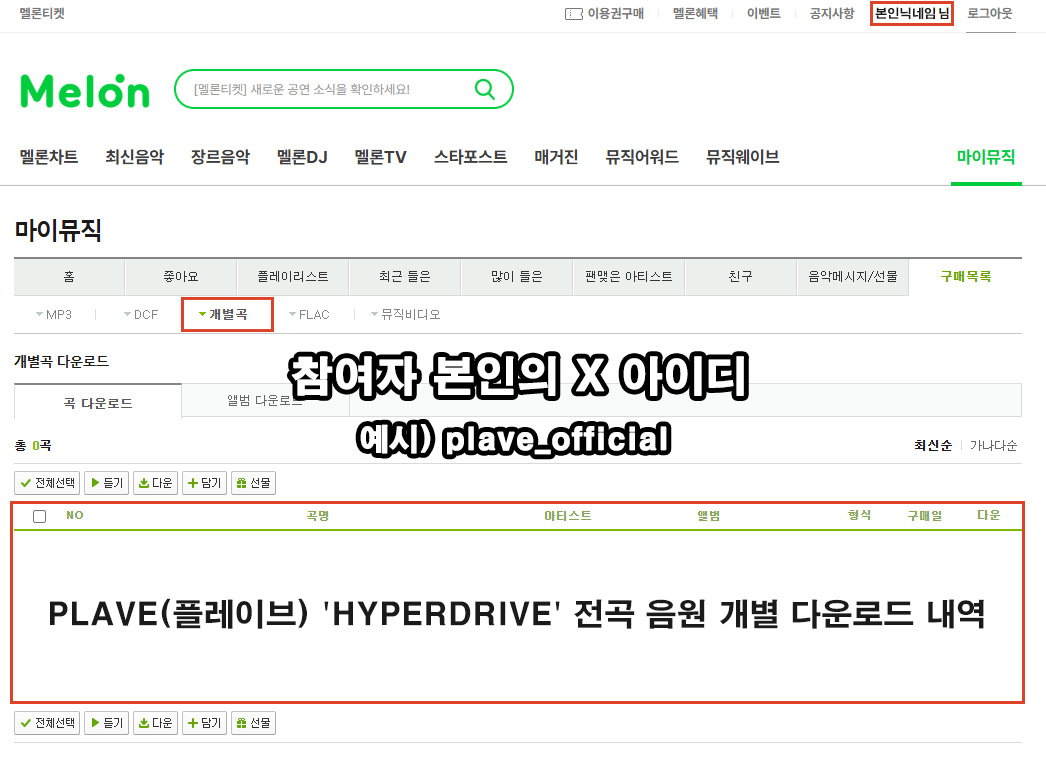Open the 장르음악 menu
Image resolution: width=1046 pixels, height=759 pixels.
(x=220, y=157)
